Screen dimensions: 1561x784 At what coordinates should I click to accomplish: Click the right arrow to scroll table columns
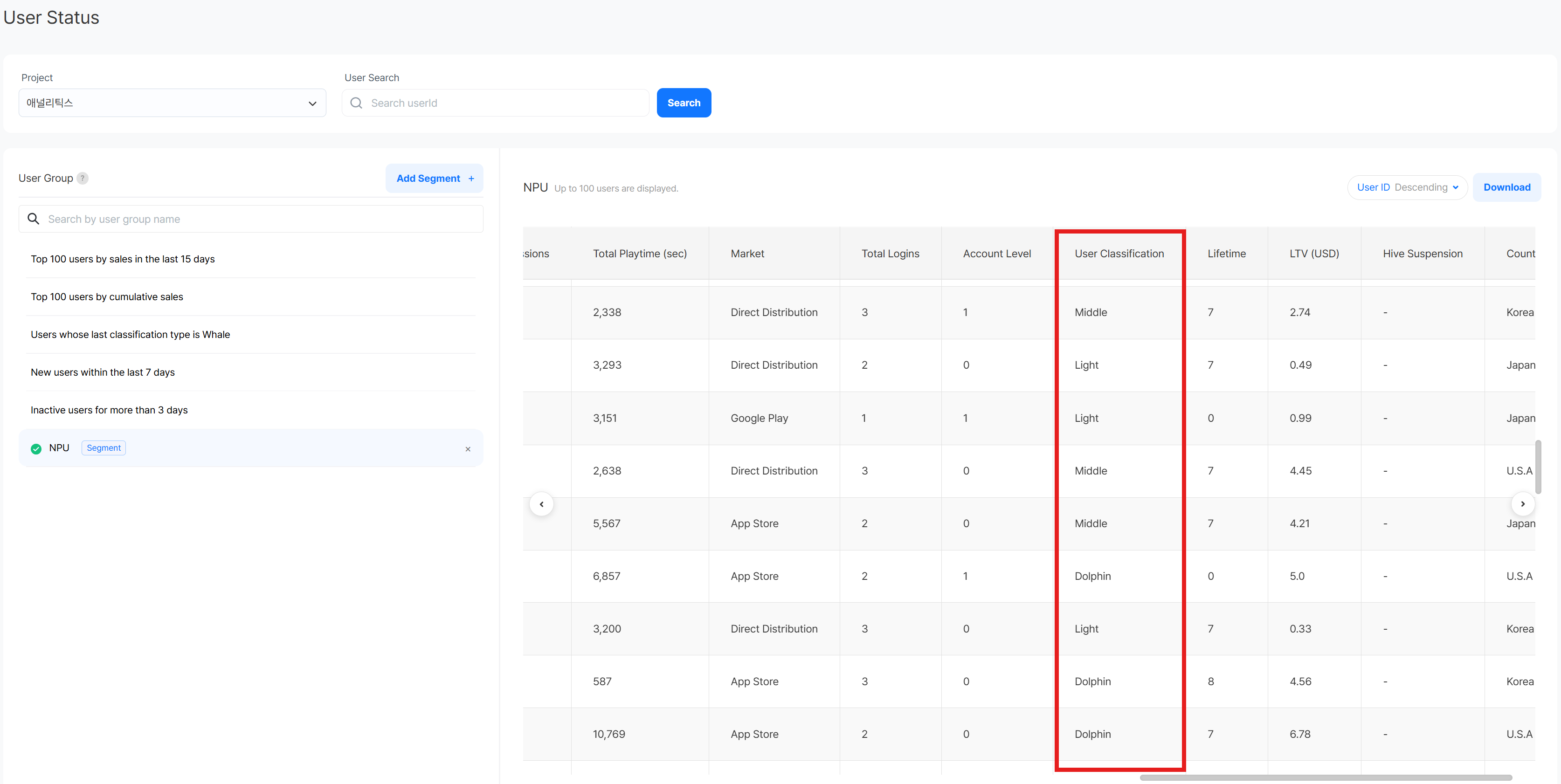(1523, 504)
